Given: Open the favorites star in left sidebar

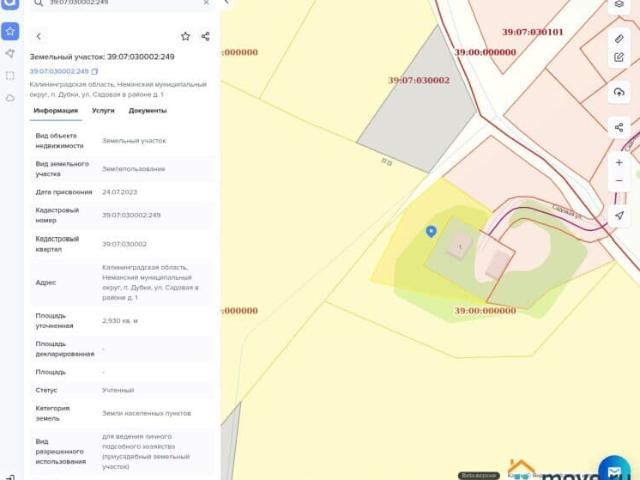Looking at the screenshot, I should [x=10, y=31].
